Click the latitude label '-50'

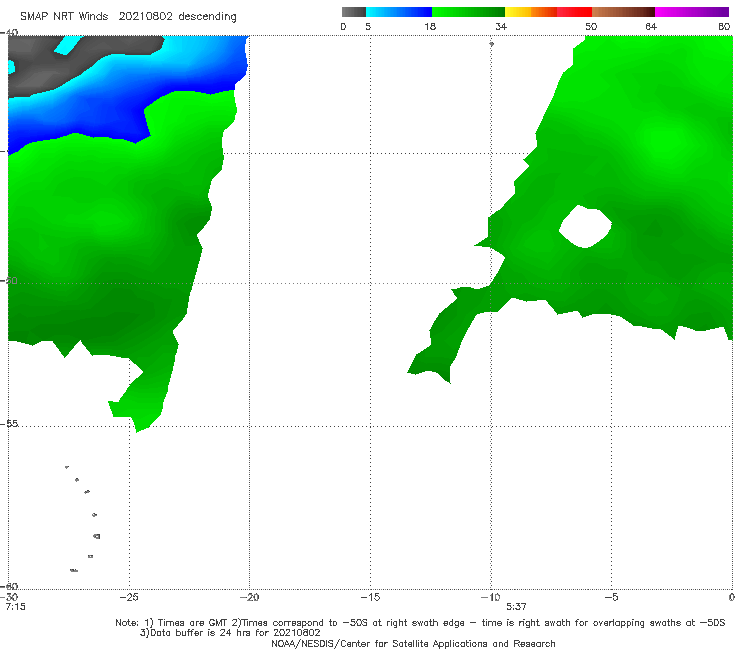(10, 280)
